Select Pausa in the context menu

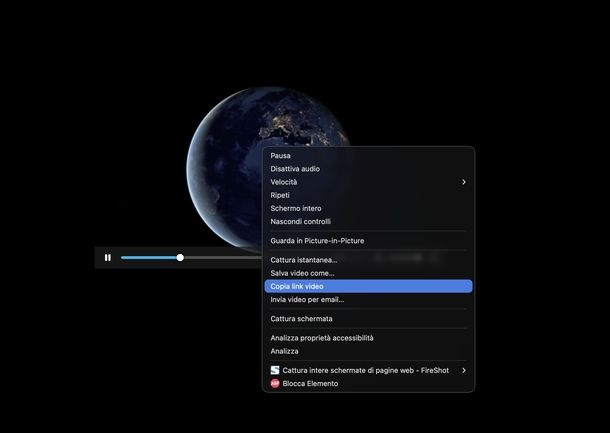coord(368,156)
